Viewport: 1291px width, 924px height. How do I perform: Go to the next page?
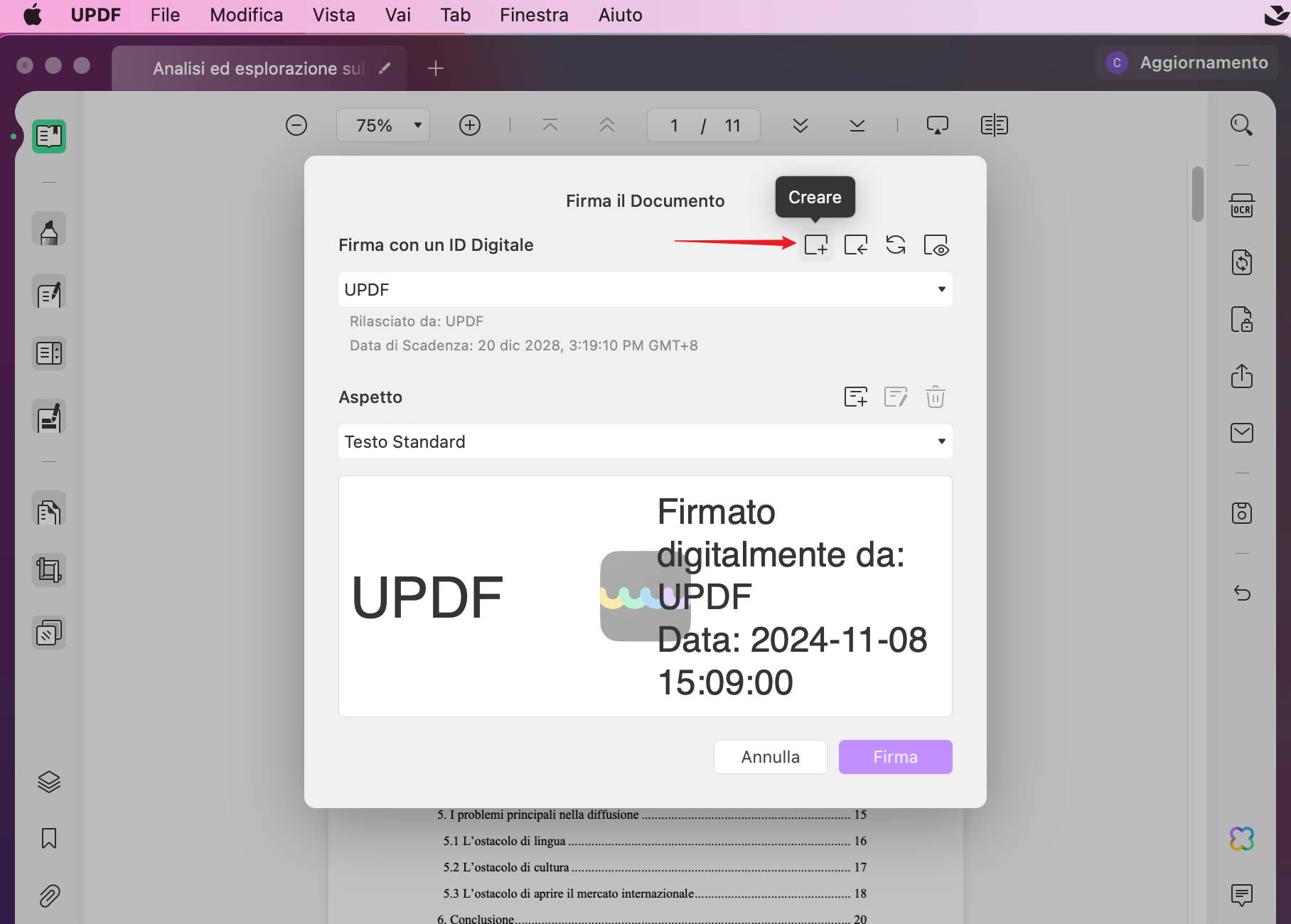800,126
